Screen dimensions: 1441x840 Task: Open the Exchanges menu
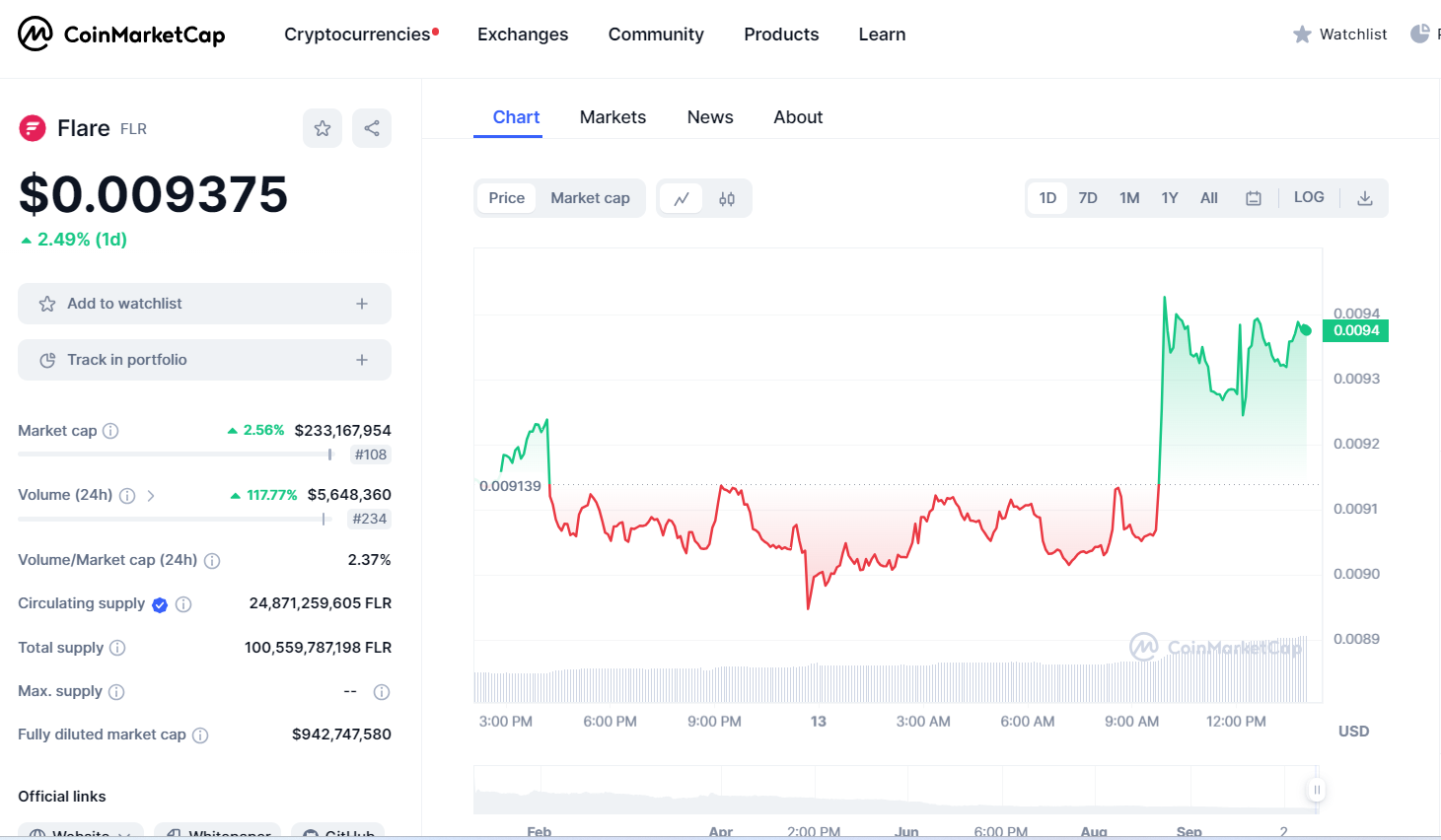pyautogui.click(x=523, y=35)
